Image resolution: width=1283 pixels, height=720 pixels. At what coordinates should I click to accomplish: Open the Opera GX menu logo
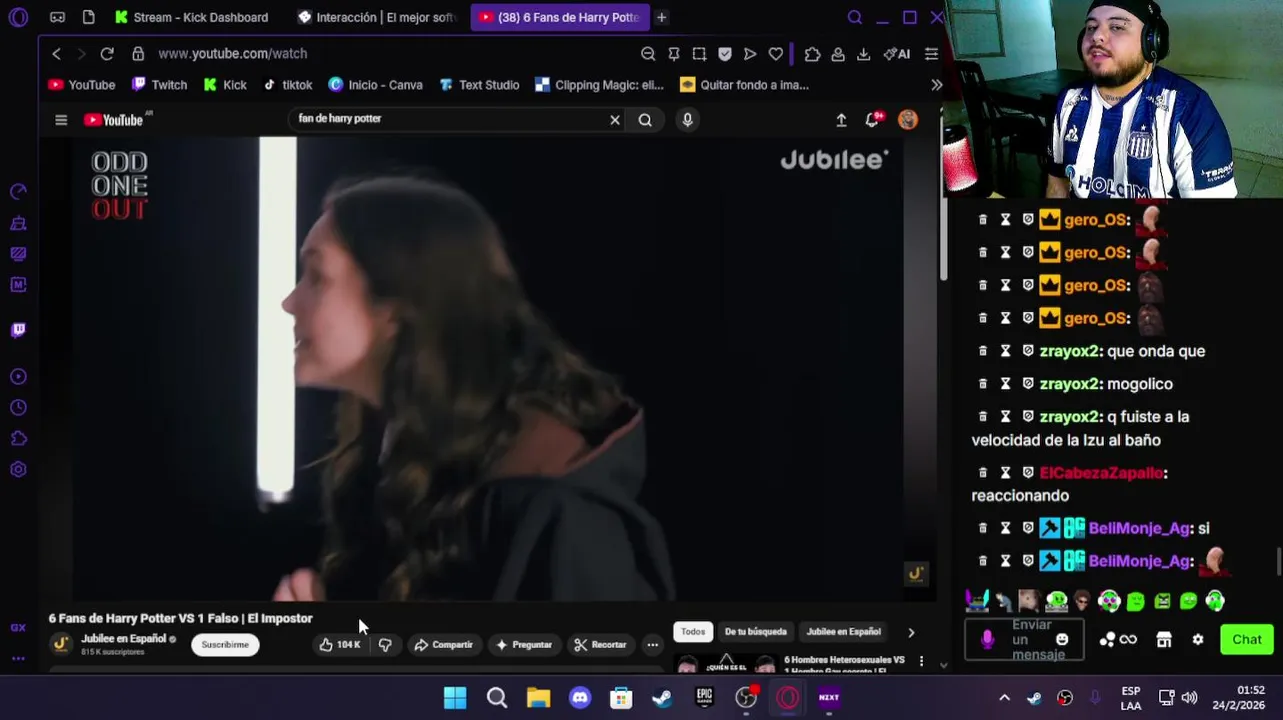pyautogui.click(x=18, y=17)
